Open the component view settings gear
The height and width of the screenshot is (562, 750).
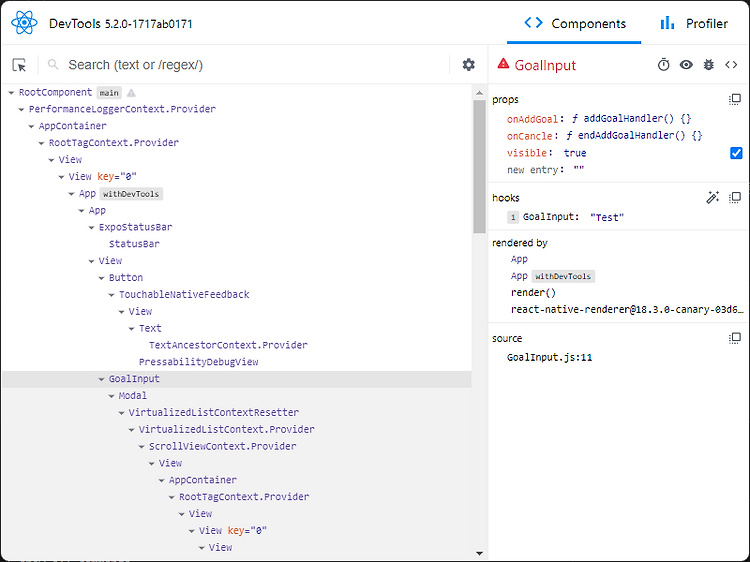pyautogui.click(x=468, y=65)
